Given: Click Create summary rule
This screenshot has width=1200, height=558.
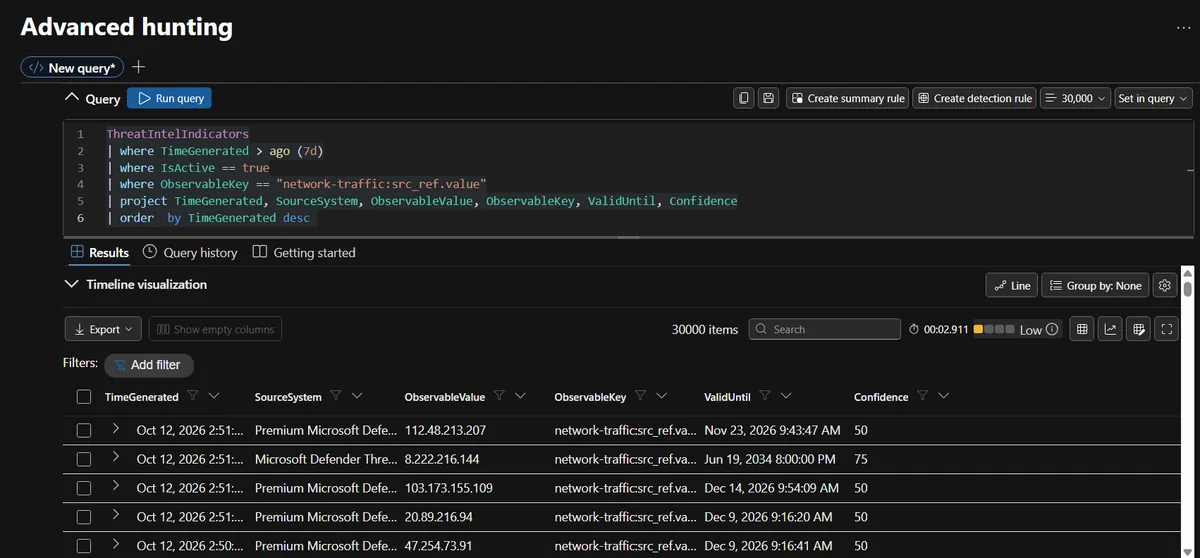Looking at the screenshot, I should tap(847, 98).
